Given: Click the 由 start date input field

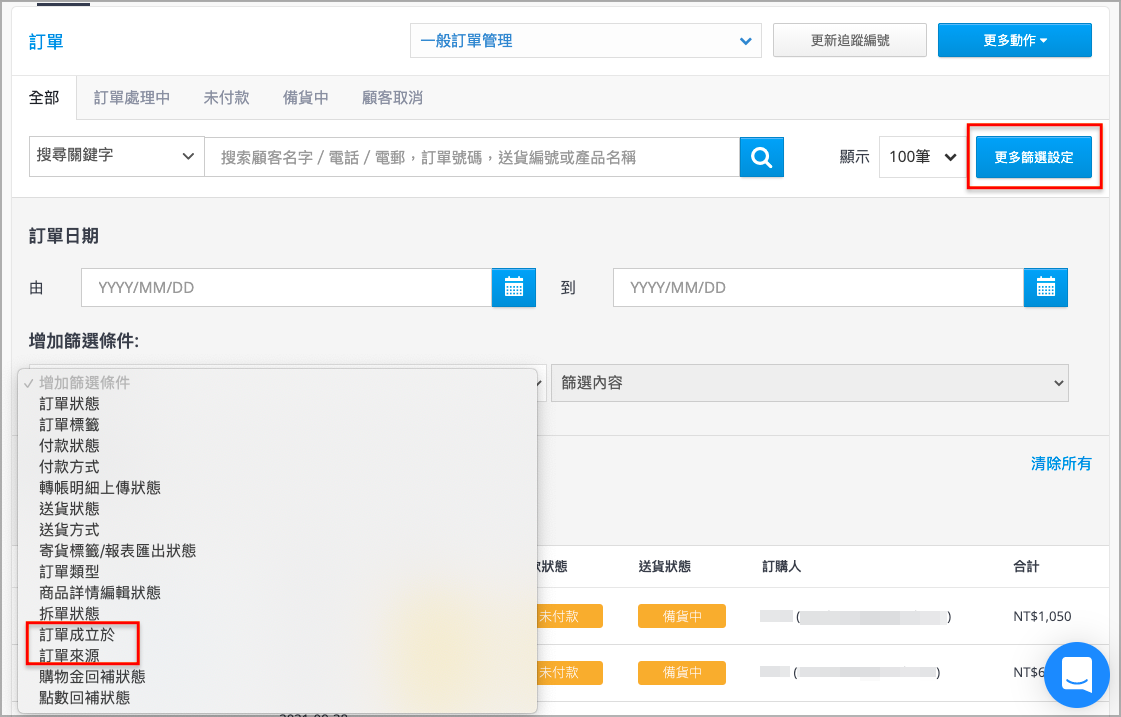Looking at the screenshot, I should [287, 287].
